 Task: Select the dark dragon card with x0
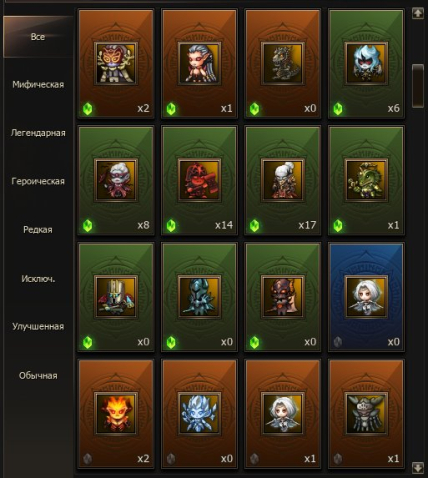pyautogui.click(x=283, y=64)
